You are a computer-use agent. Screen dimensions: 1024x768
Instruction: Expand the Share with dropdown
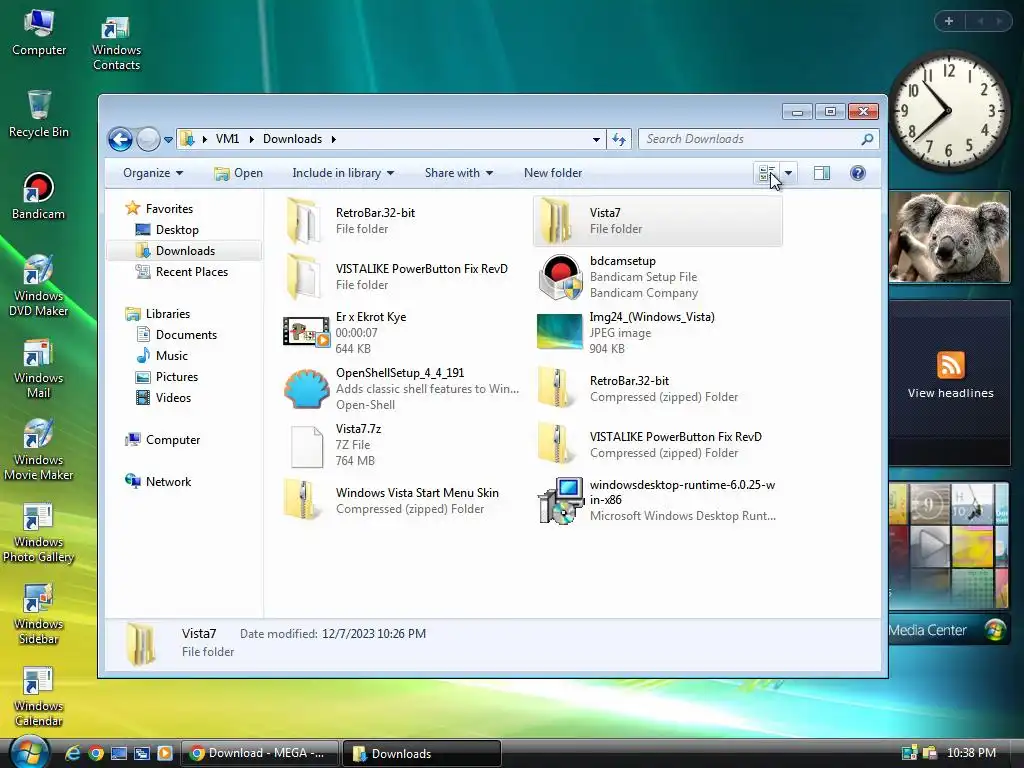click(x=458, y=173)
